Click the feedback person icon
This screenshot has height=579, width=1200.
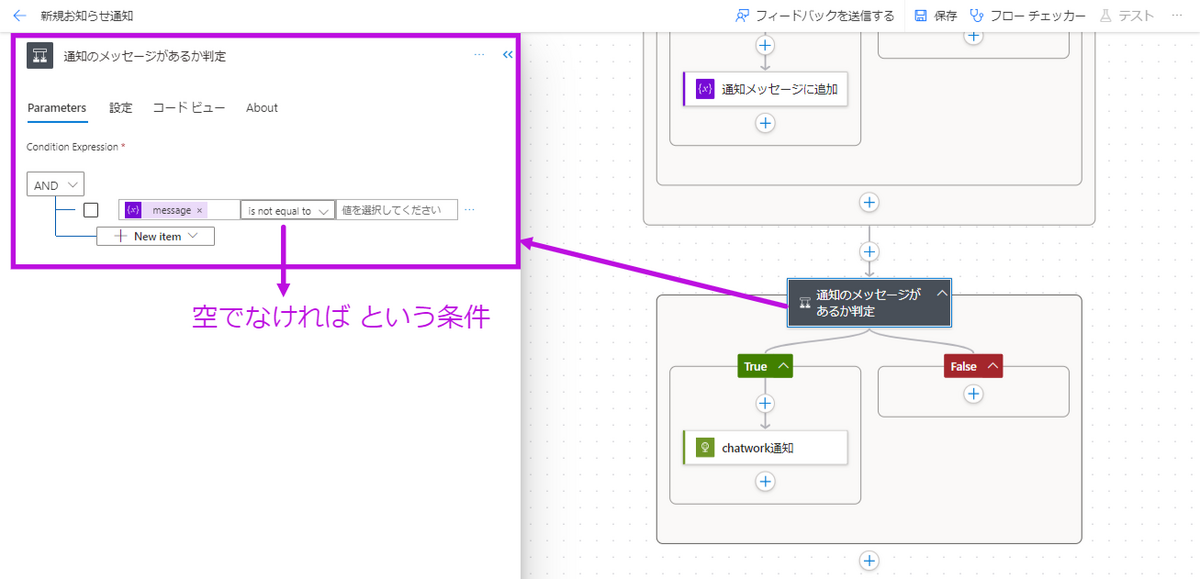742,16
